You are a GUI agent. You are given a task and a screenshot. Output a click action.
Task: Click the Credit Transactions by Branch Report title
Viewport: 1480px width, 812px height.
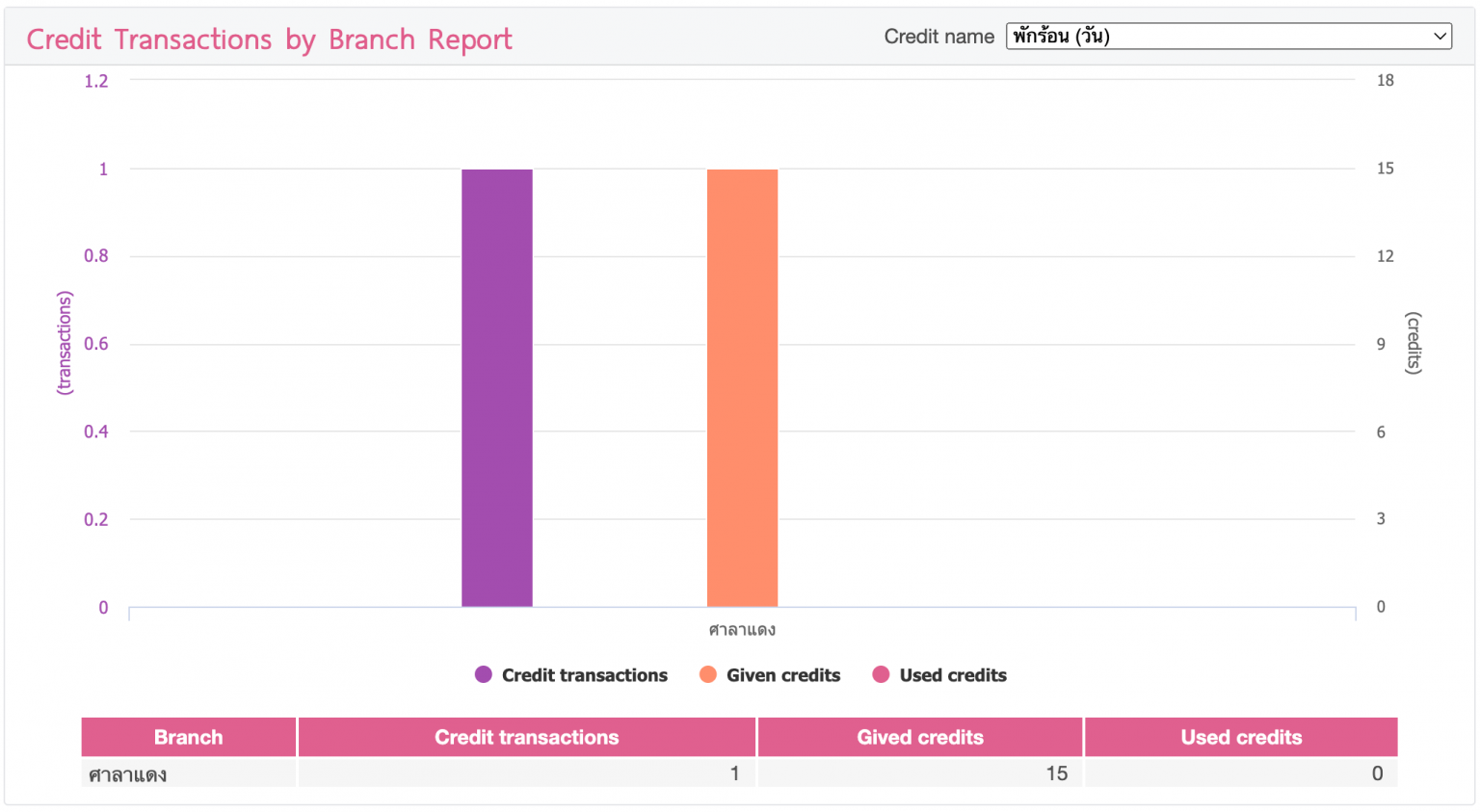pyautogui.click(x=270, y=39)
